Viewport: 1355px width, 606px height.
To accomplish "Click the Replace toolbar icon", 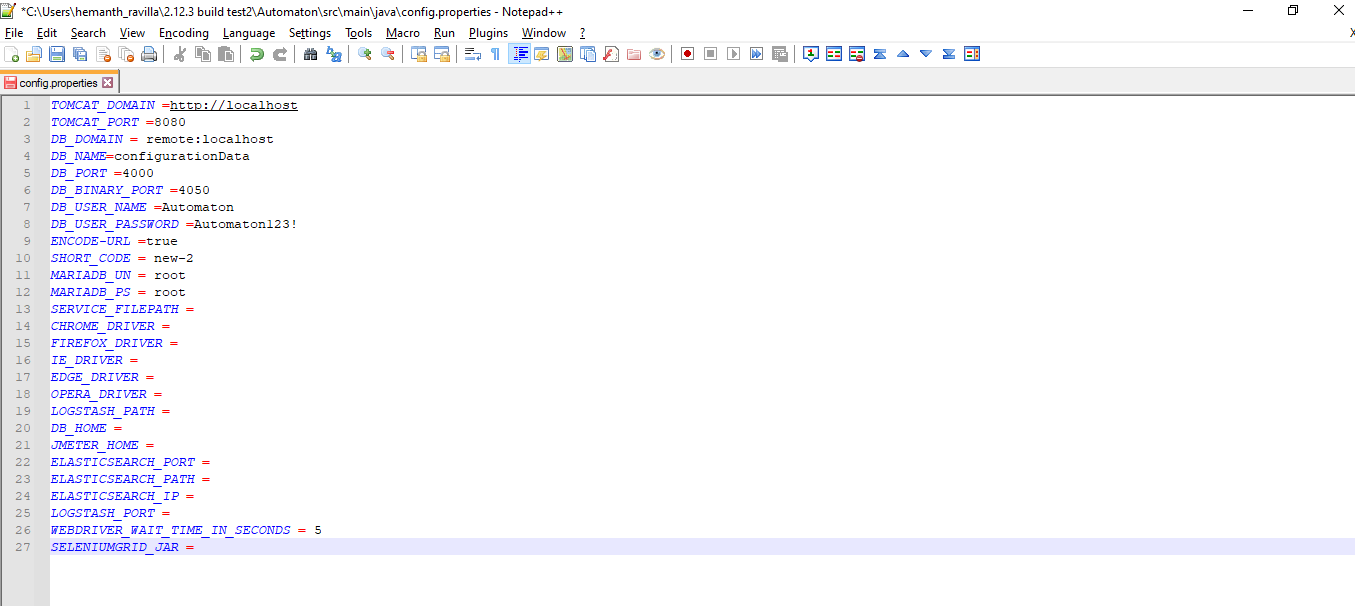I will [x=334, y=54].
